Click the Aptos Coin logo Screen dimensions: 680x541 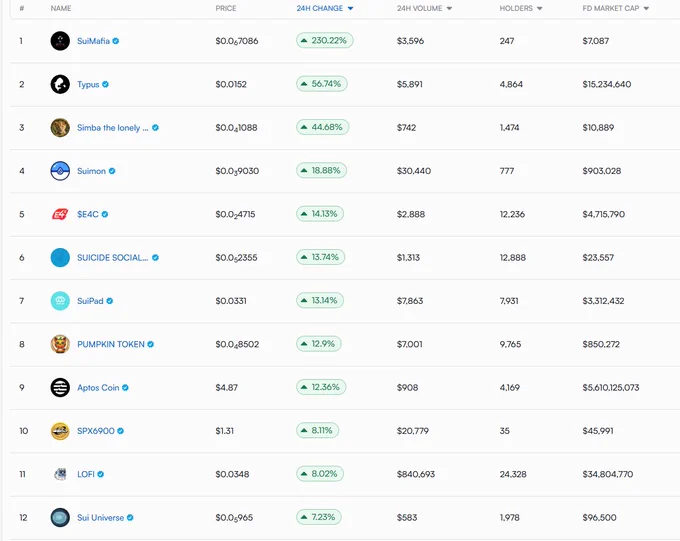point(60,387)
